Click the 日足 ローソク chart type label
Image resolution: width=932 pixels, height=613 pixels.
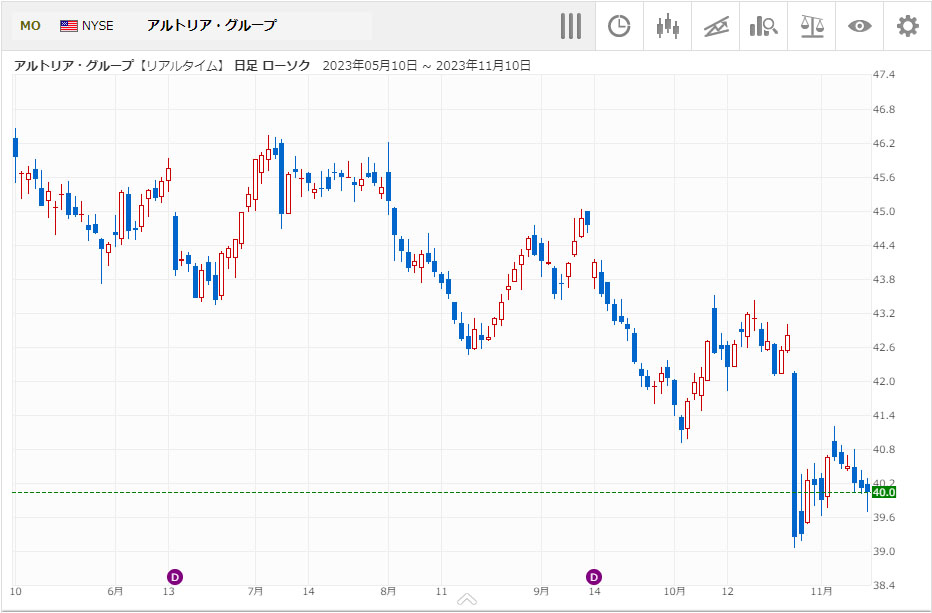(271, 66)
